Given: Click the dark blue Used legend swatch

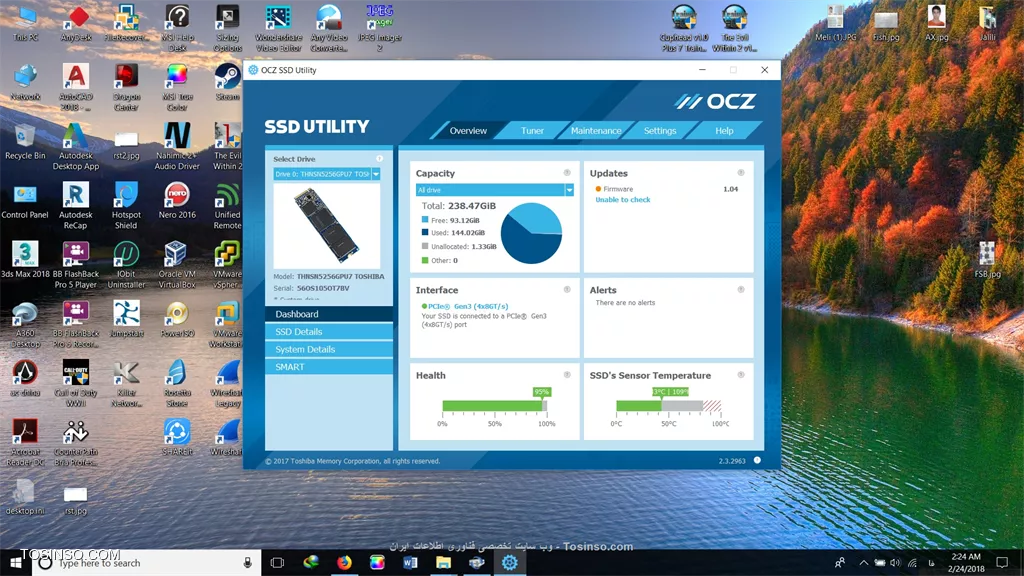Looking at the screenshot, I should point(425,232).
